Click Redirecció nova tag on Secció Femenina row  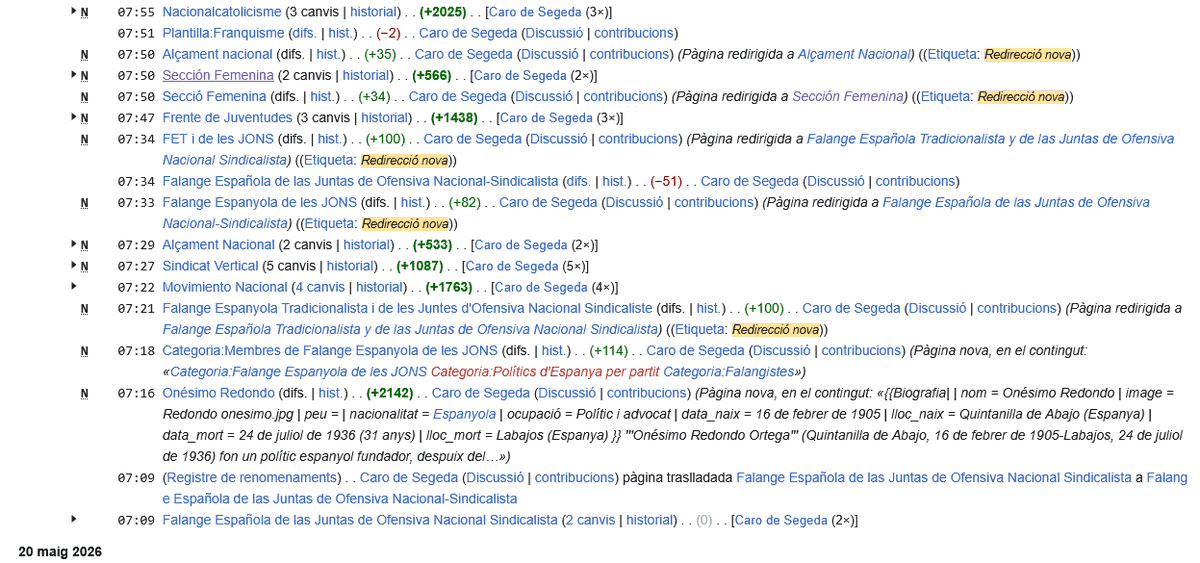[1021, 96]
